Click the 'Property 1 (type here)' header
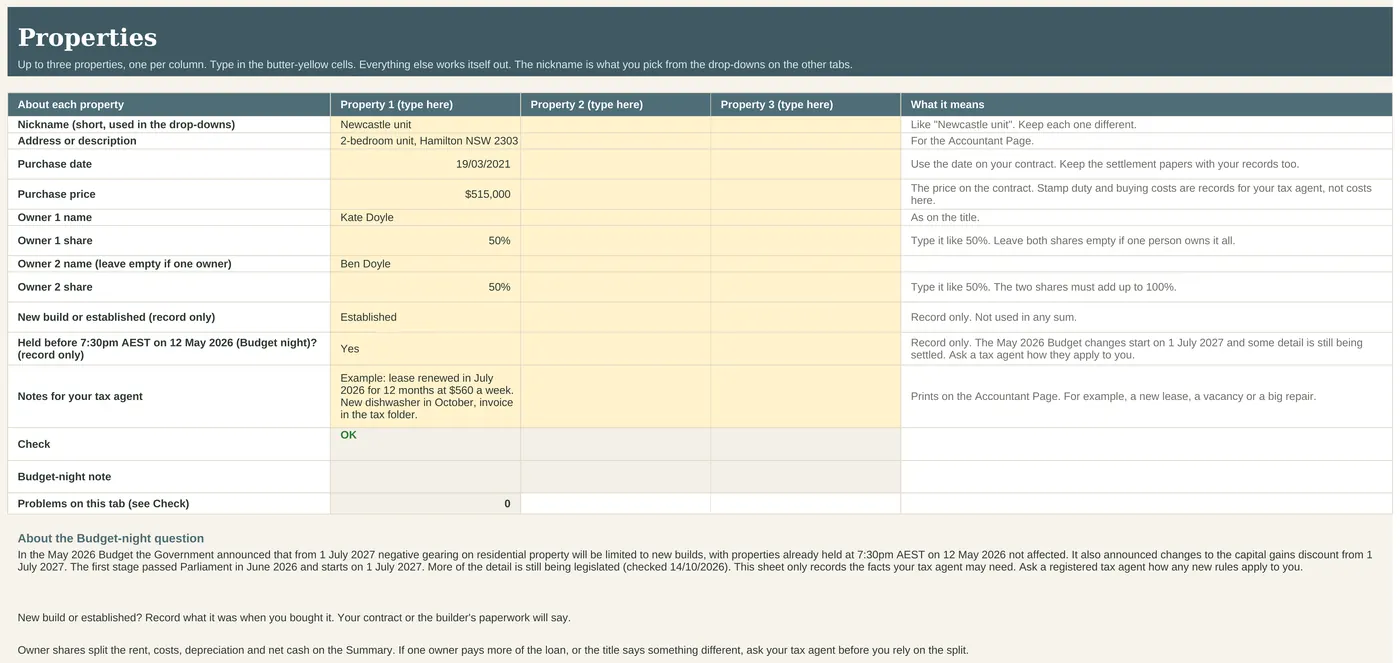Screen dimensions: 1400x663 pyautogui.click(x=425, y=104)
